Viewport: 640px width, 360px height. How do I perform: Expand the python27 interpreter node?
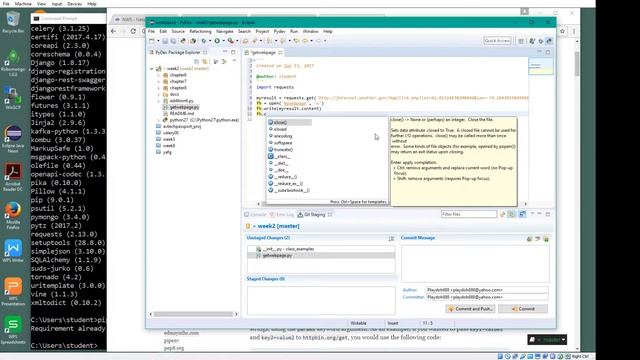click(159, 120)
